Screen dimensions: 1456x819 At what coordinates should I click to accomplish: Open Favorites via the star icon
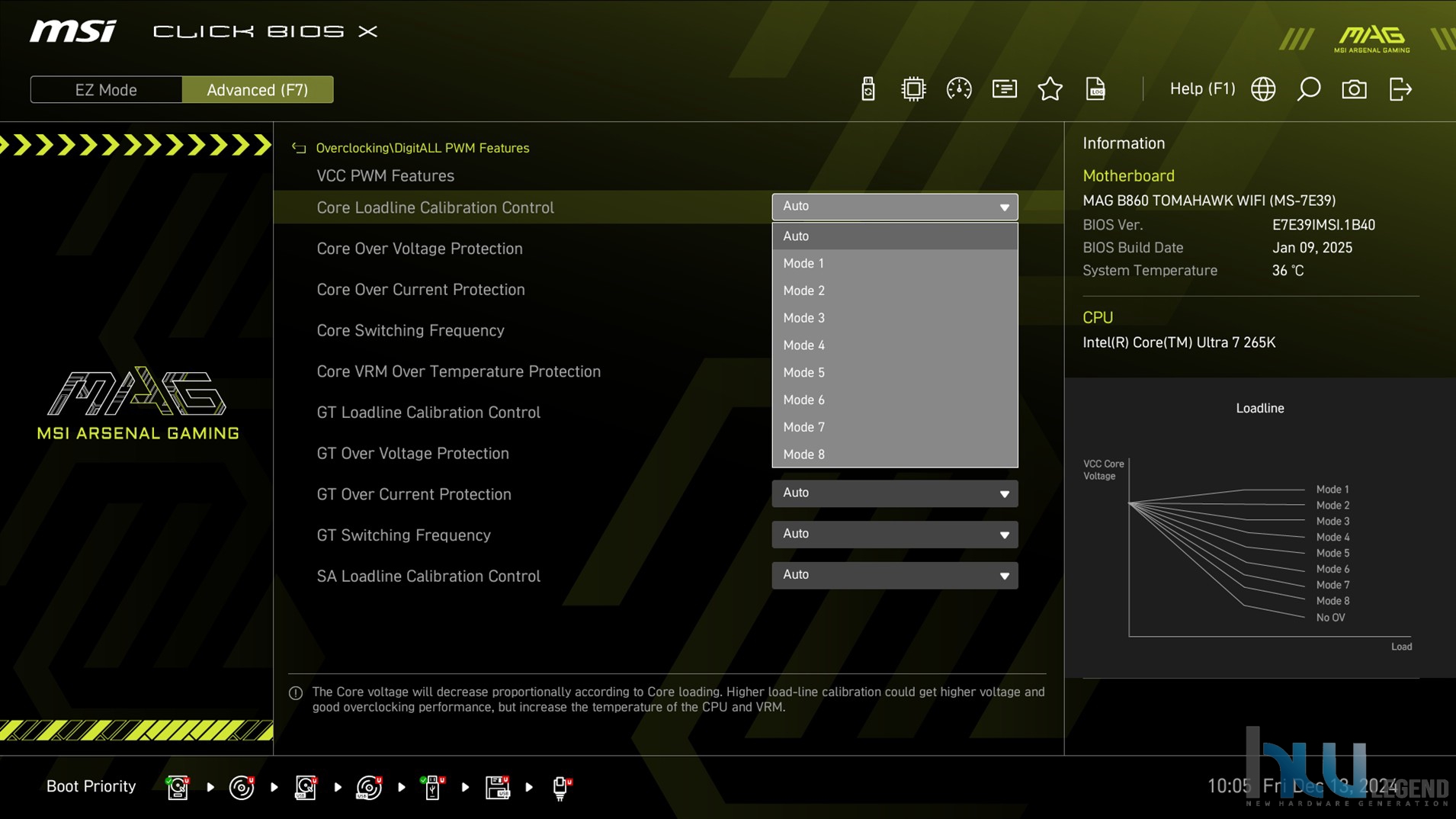tap(1050, 89)
